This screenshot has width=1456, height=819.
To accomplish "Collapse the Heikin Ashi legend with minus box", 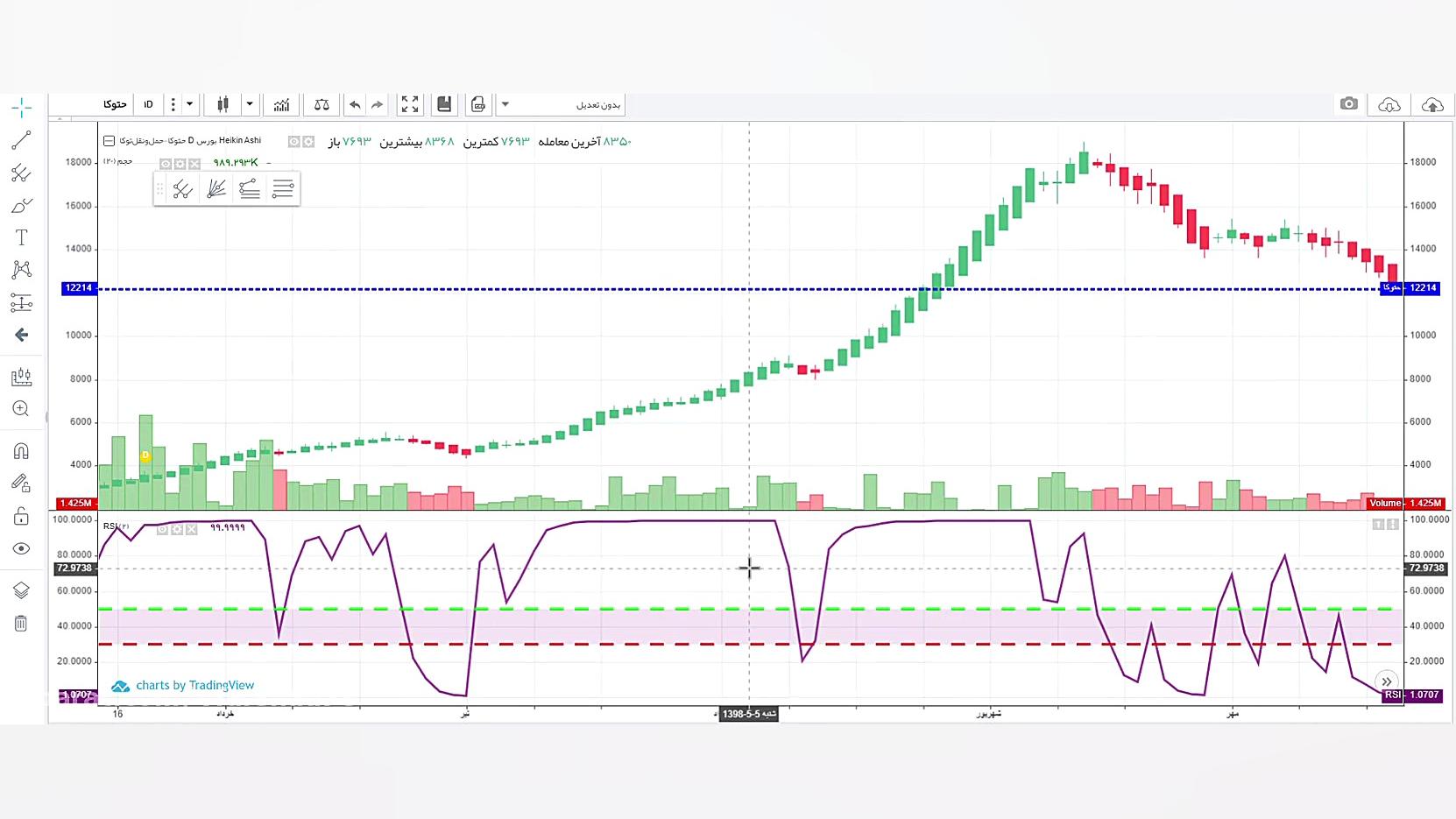I will 109,141.
